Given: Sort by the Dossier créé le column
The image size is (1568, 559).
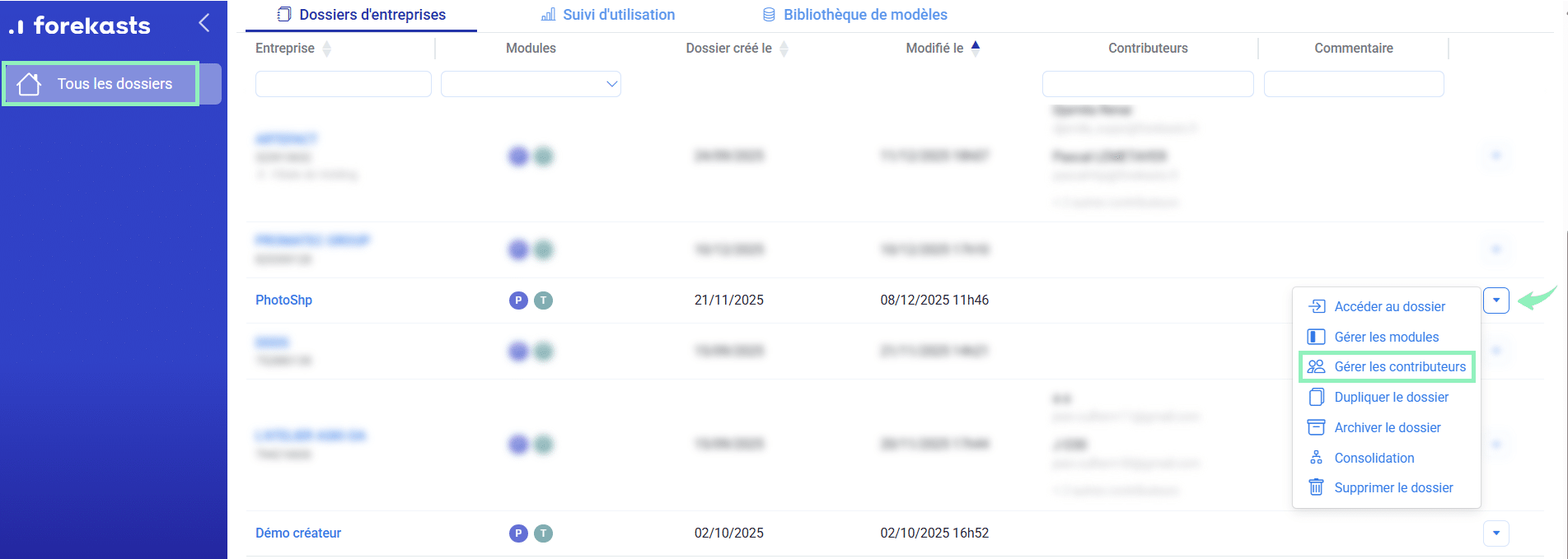Looking at the screenshot, I should click(x=784, y=49).
